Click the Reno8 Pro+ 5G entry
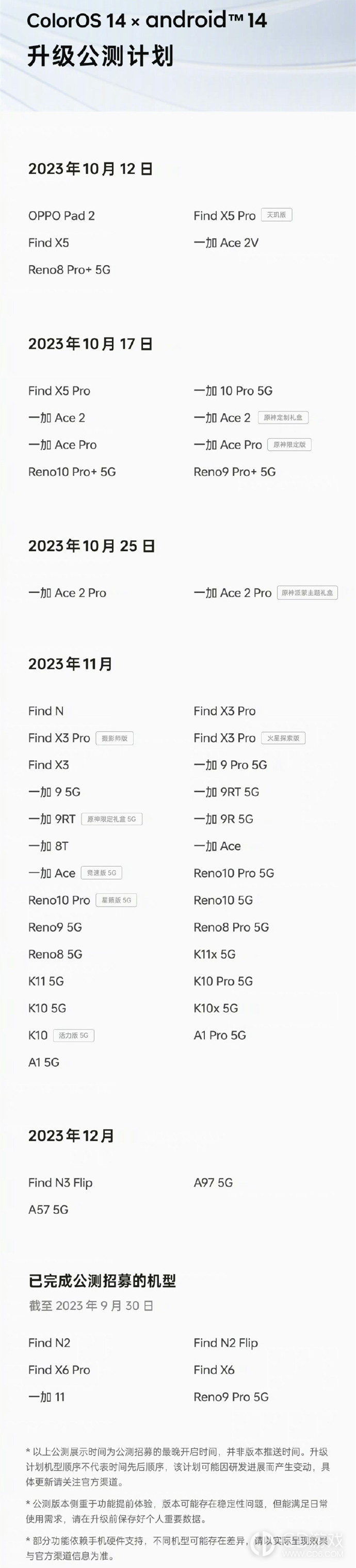Viewport: 356px width, 1568px height. pos(69,269)
